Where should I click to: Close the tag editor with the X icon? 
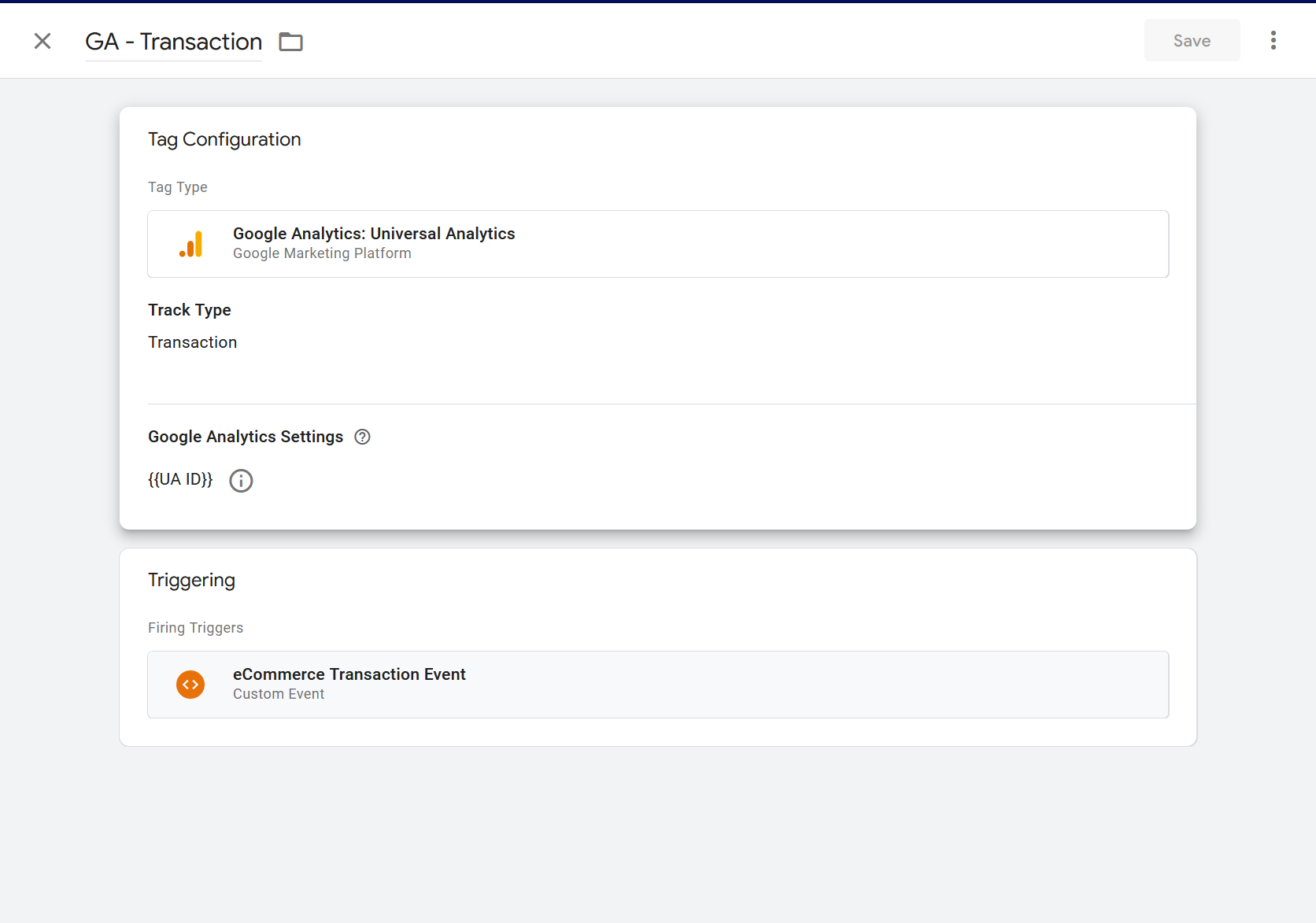coord(43,41)
